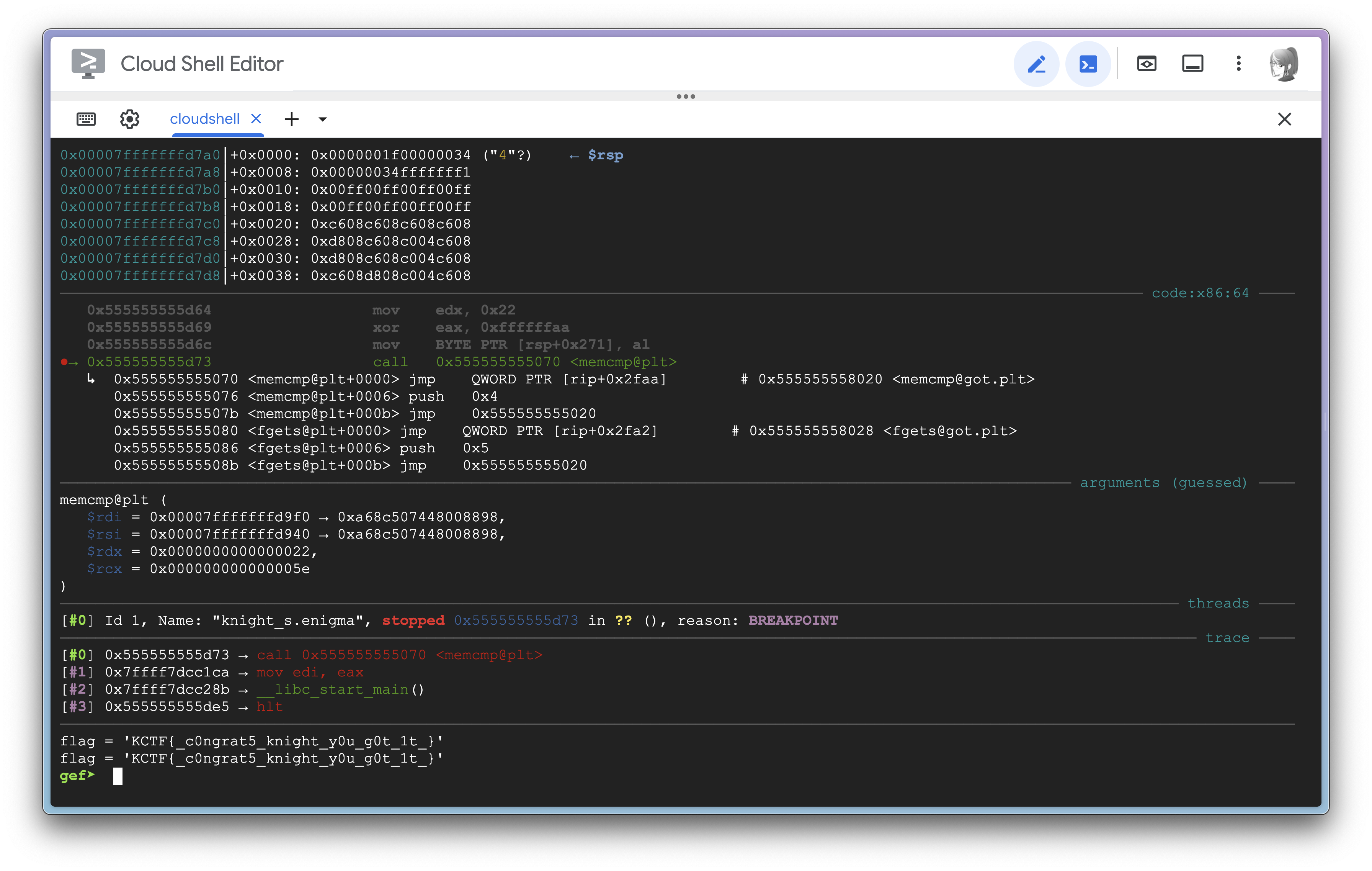Open the three-dot More menu
This screenshot has height=871, width=1372.
pos(1238,63)
